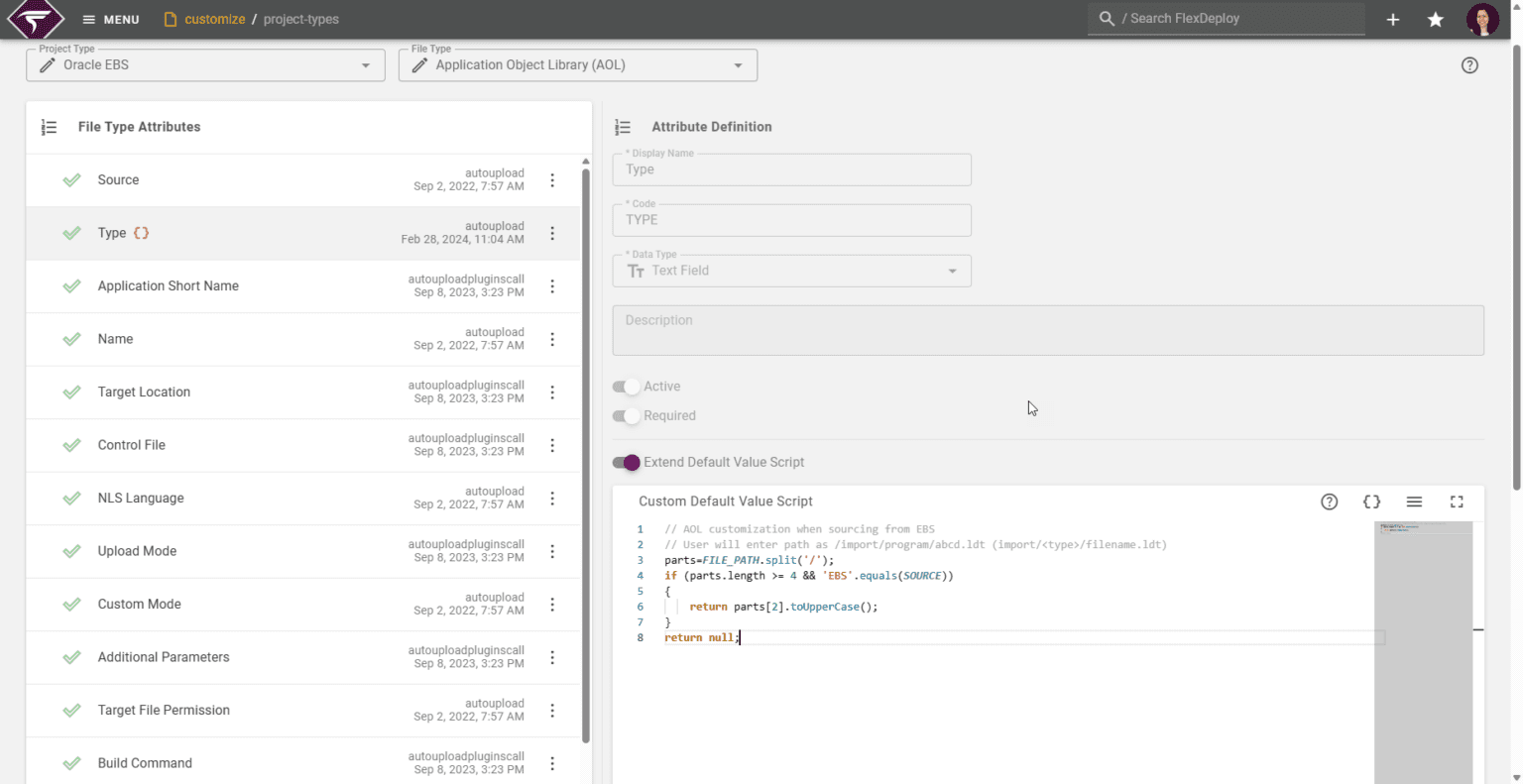Open the File Type dropdown
The height and width of the screenshot is (784, 1523).
tap(739, 64)
